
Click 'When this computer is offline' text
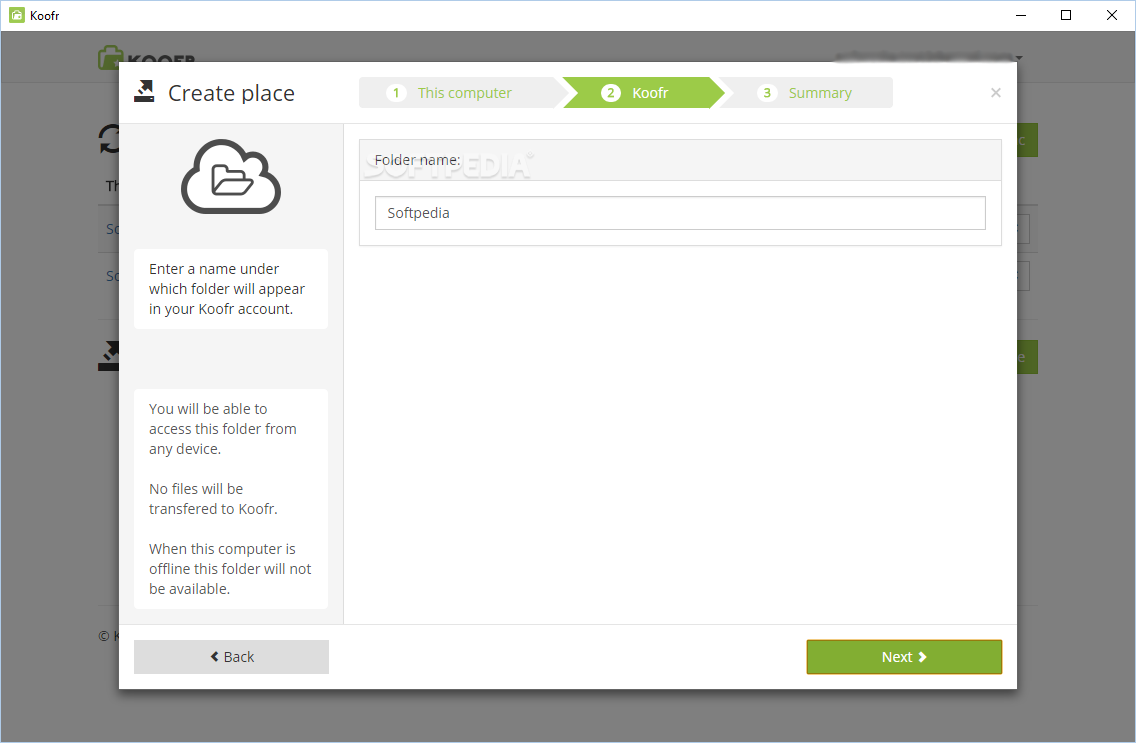pos(230,568)
